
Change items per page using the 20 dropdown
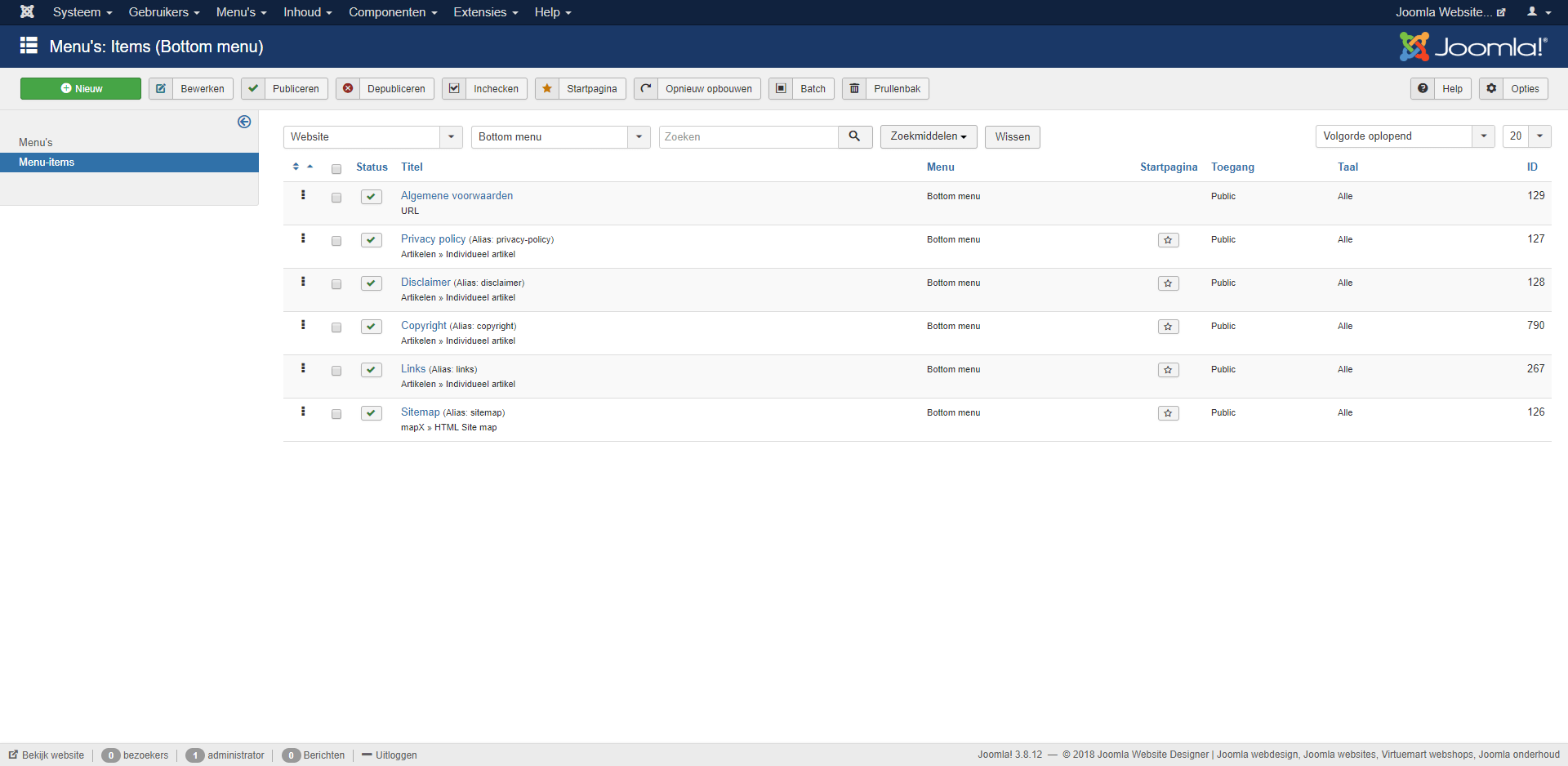pyautogui.click(x=1540, y=136)
